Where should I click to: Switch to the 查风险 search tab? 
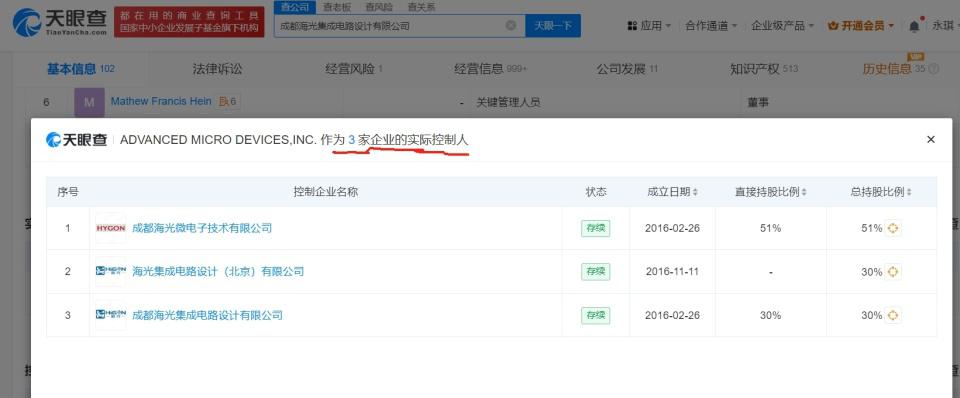point(379,7)
